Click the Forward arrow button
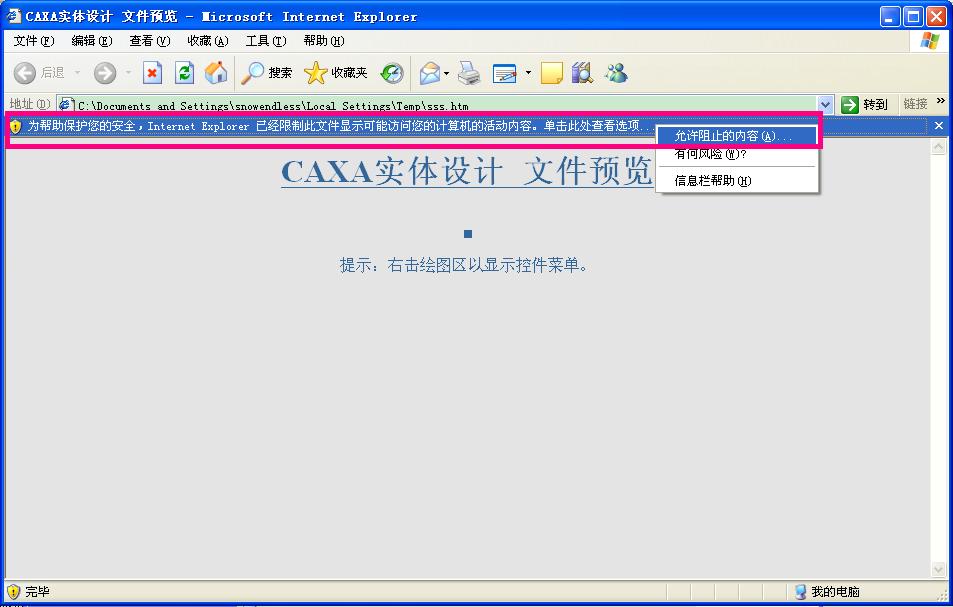This screenshot has width=953, height=607. tap(105, 73)
